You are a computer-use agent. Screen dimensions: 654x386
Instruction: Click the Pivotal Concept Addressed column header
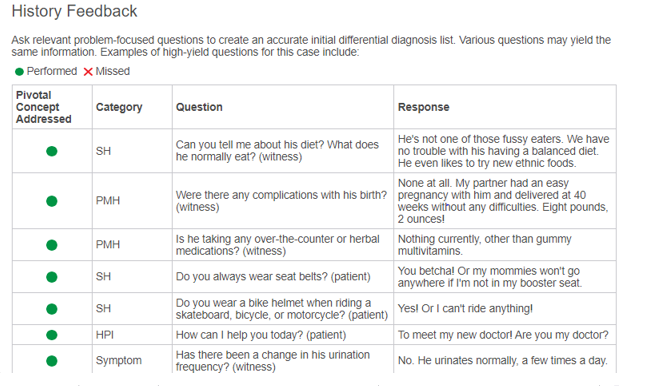coord(44,107)
